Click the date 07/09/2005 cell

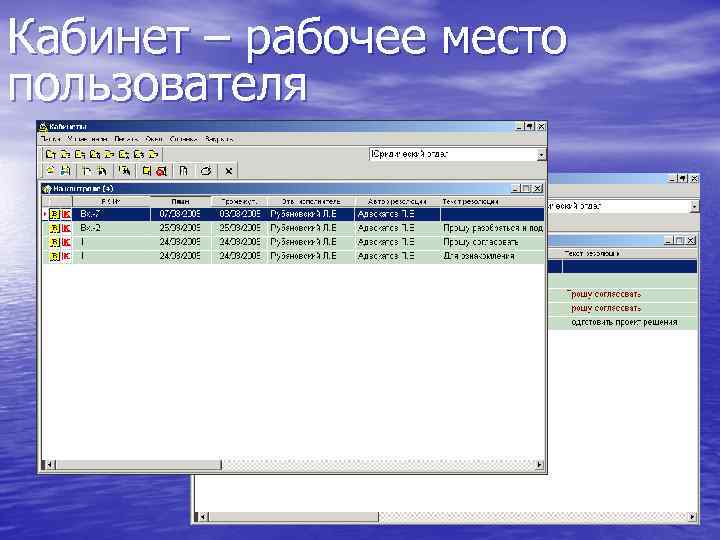point(180,214)
